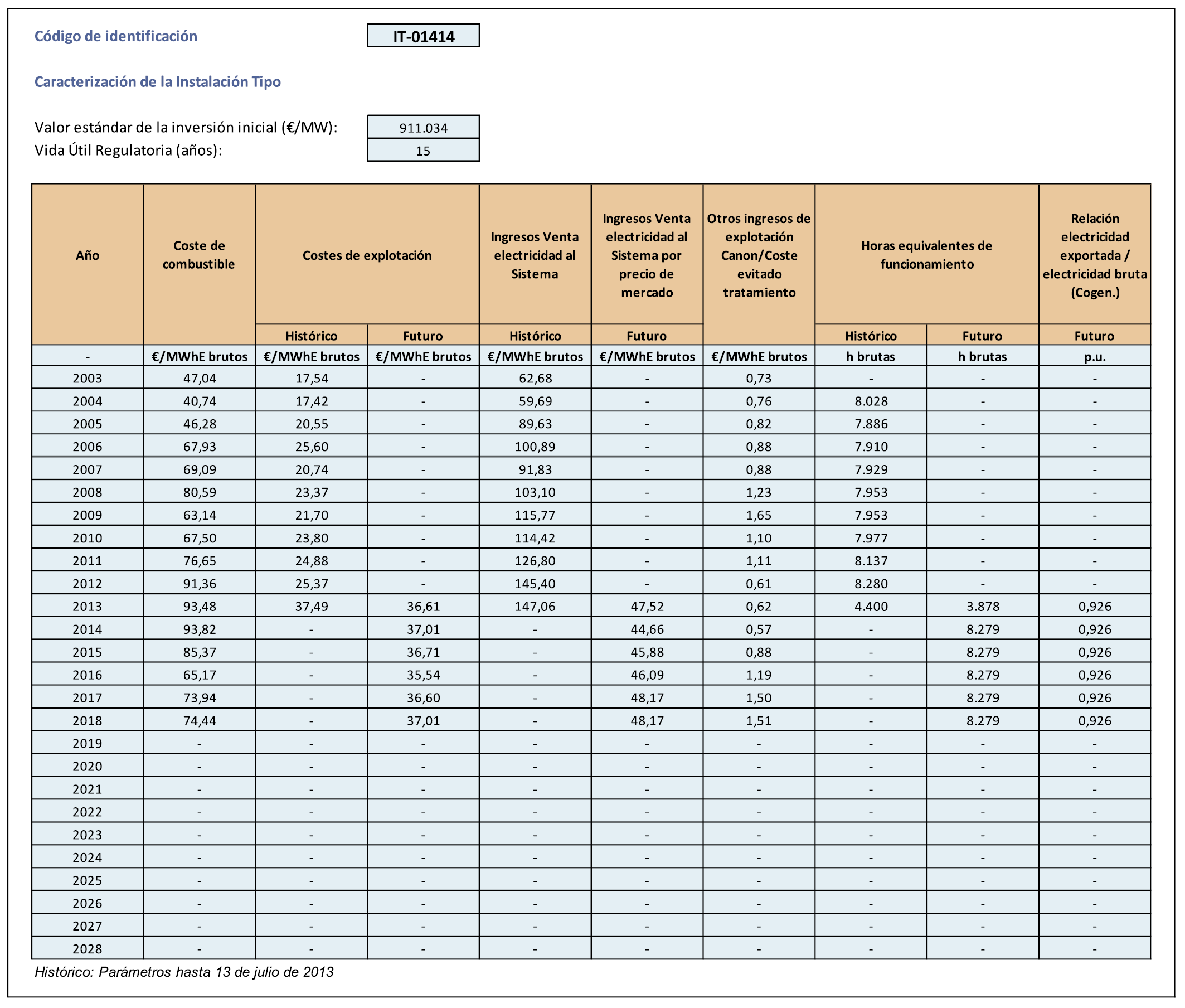Select the 911.034 initial investment value
1185x1008 pixels.
coord(423,128)
